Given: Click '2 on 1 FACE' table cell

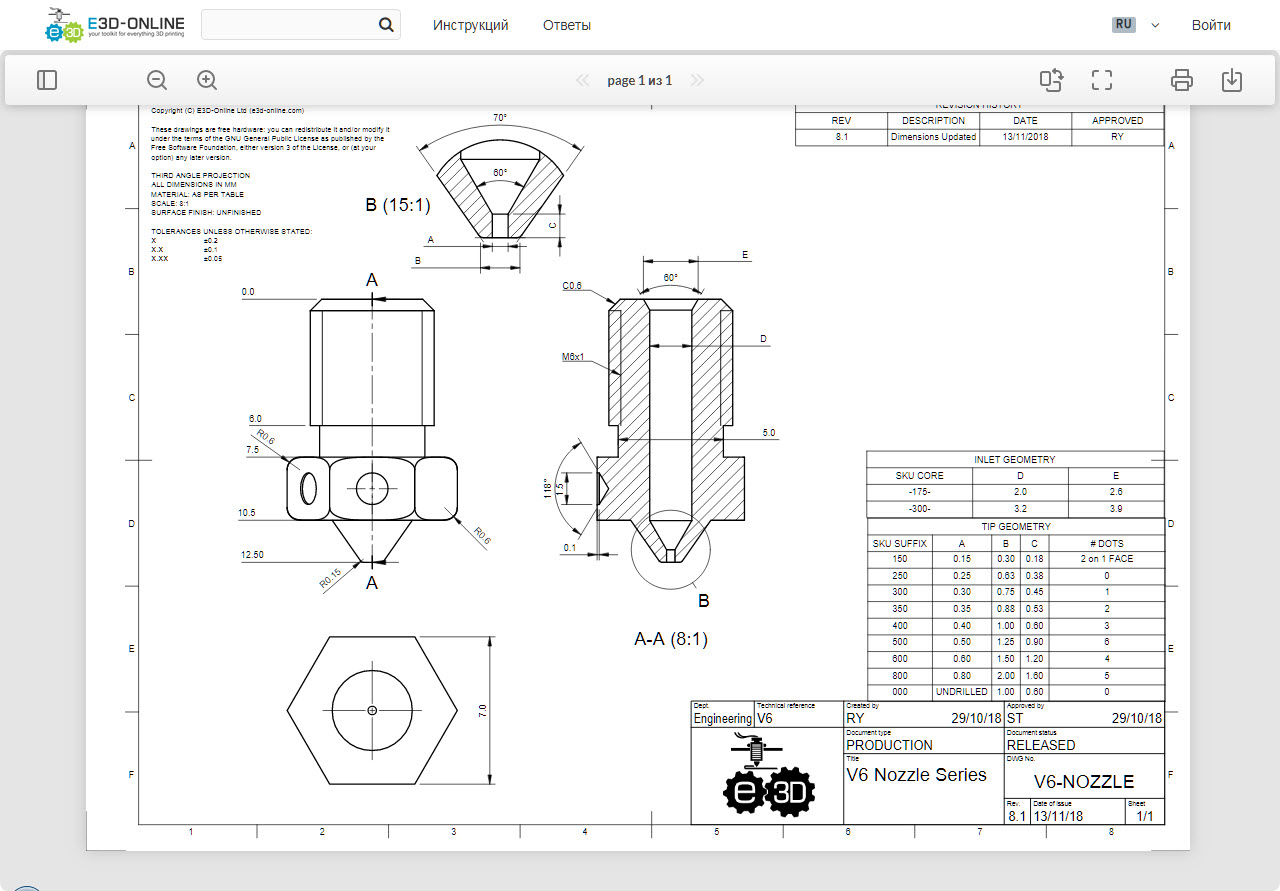Looking at the screenshot, I should click(1107, 559).
